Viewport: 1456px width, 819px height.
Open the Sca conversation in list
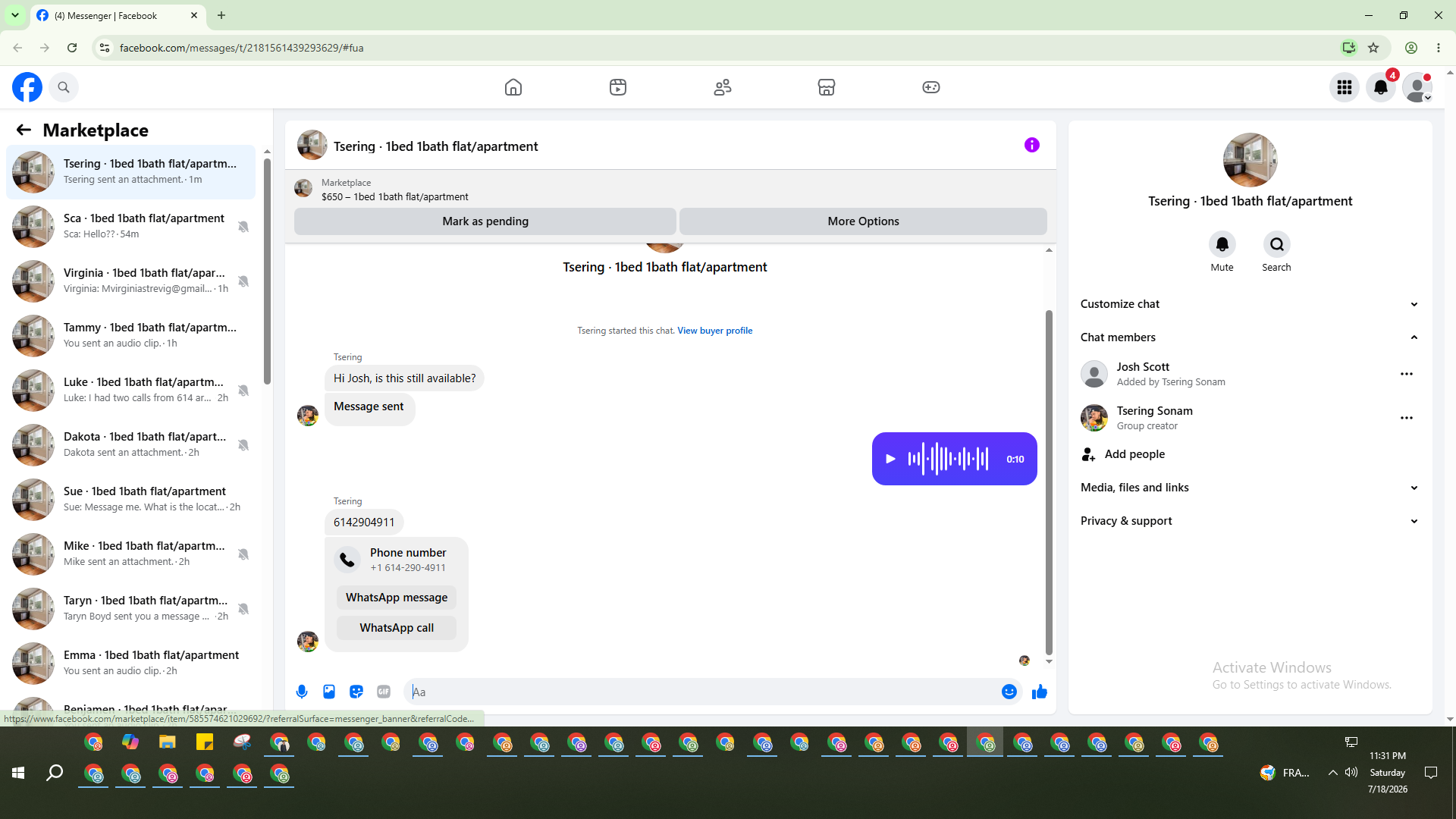131,227
